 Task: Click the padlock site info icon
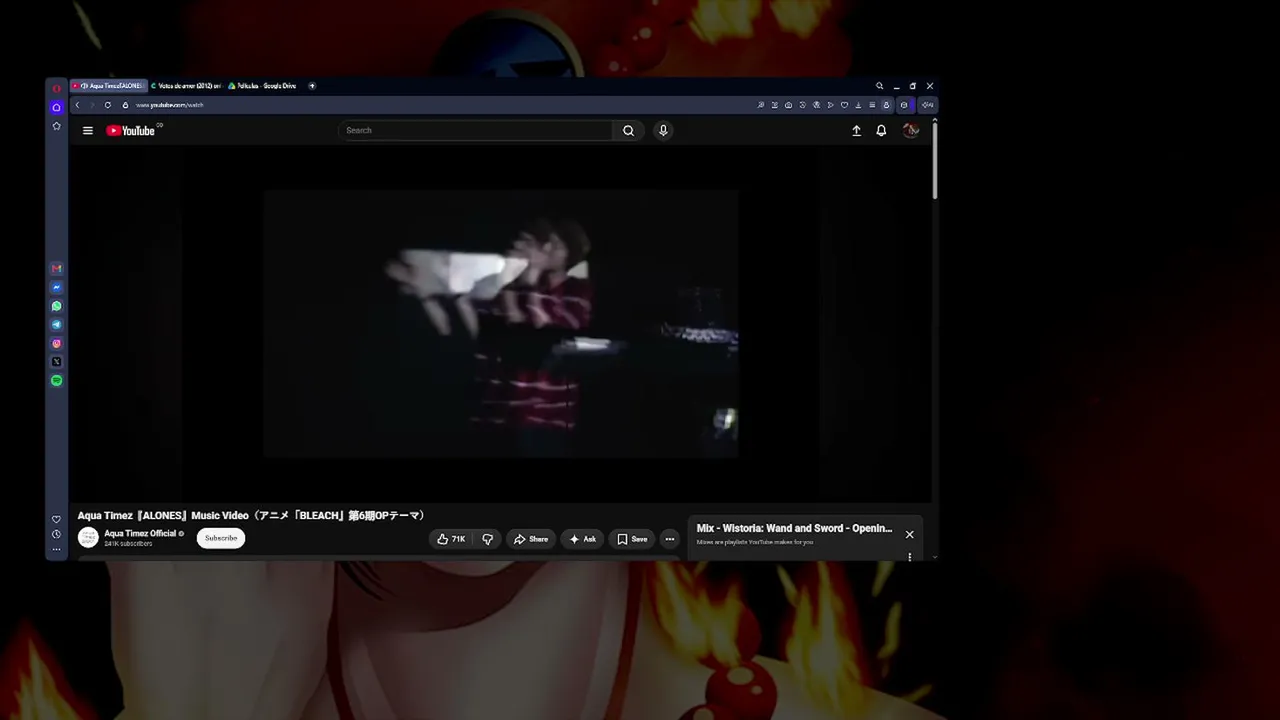coord(125,105)
